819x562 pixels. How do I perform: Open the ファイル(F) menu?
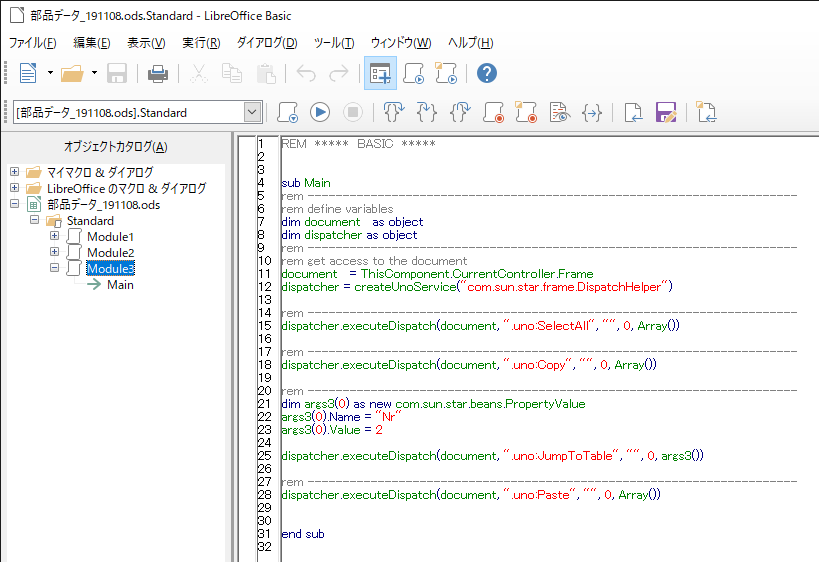pos(32,43)
